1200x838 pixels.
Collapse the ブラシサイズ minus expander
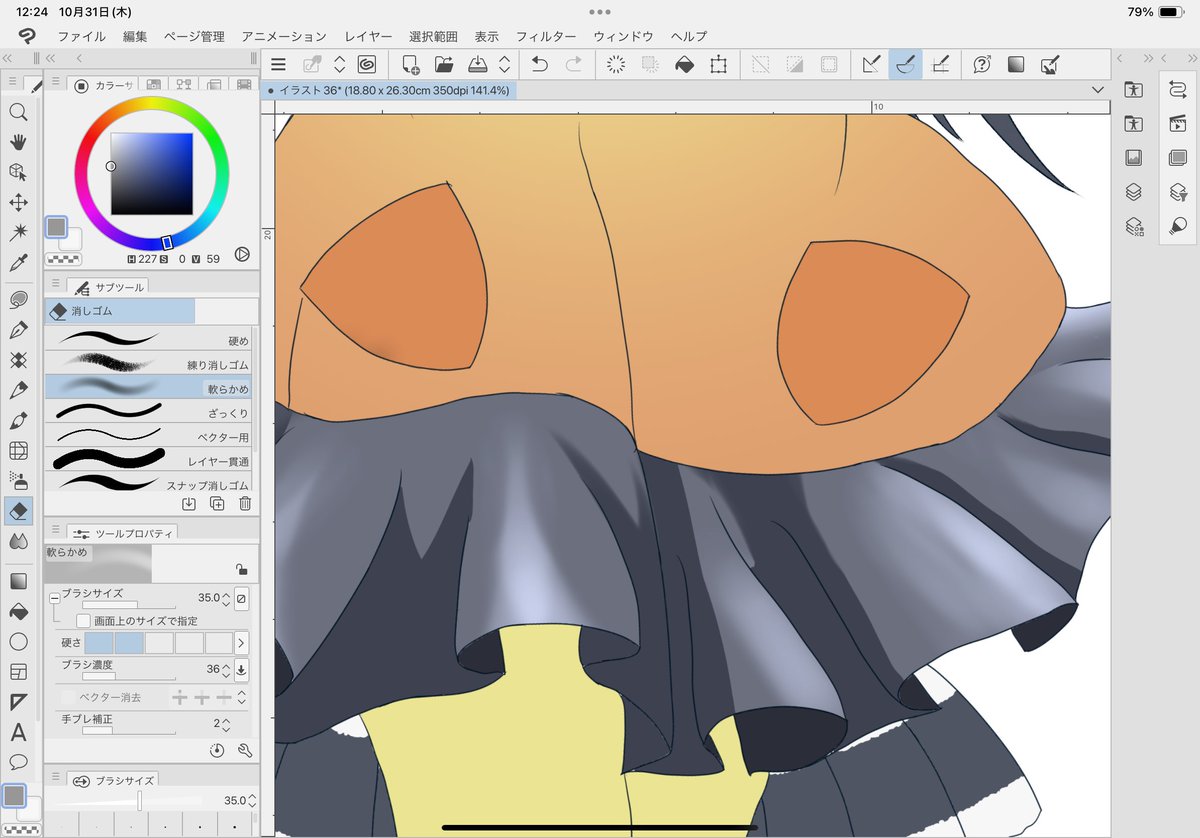[x=54, y=597]
